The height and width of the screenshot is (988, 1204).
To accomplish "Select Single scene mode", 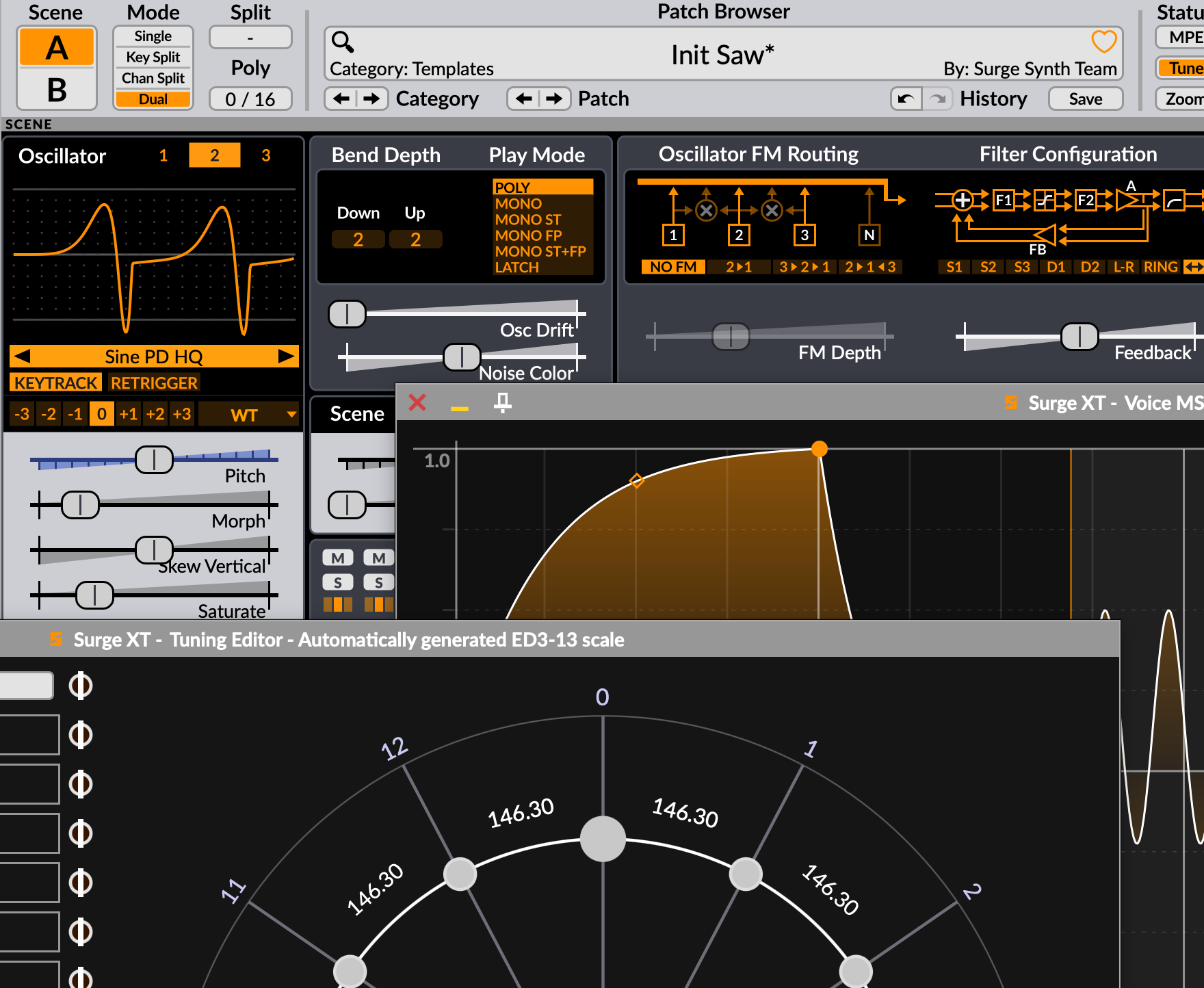I will tap(153, 36).
